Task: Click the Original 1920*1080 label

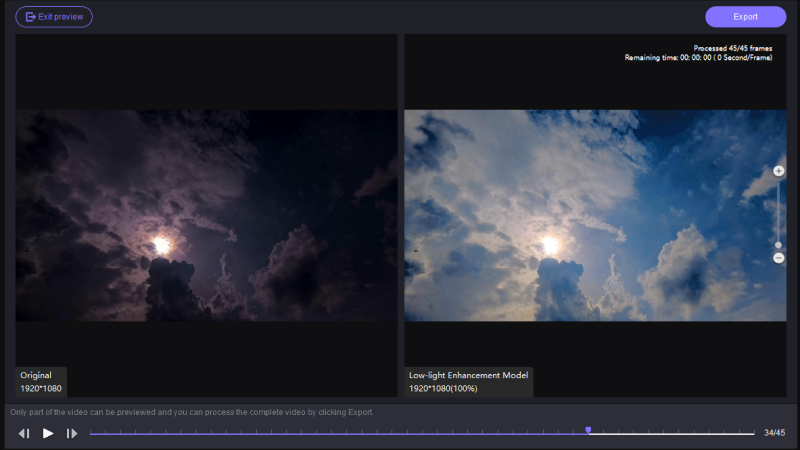Action: [x=41, y=382]
